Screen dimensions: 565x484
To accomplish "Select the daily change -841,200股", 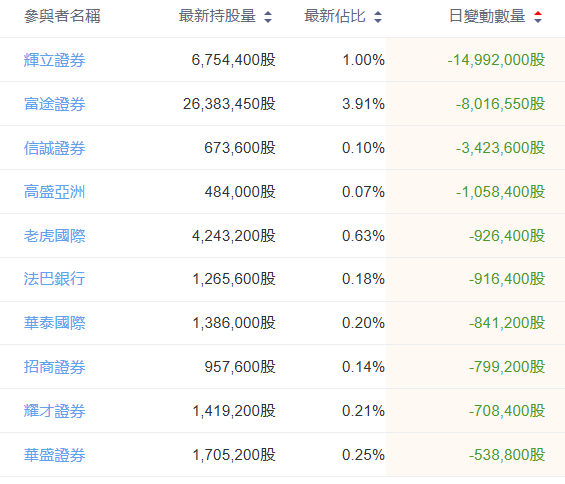I will [507, 323].
